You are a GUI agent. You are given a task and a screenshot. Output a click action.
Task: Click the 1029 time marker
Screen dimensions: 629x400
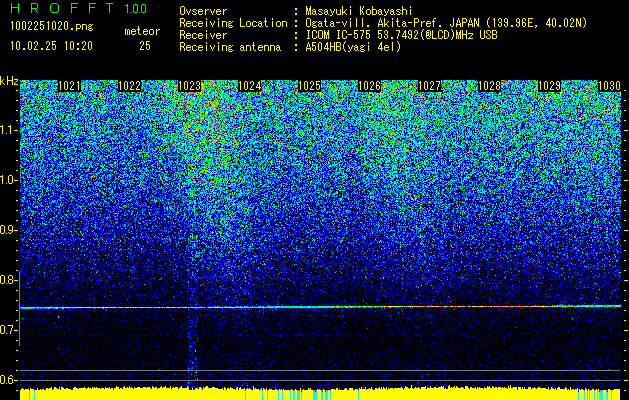[549, 86]
